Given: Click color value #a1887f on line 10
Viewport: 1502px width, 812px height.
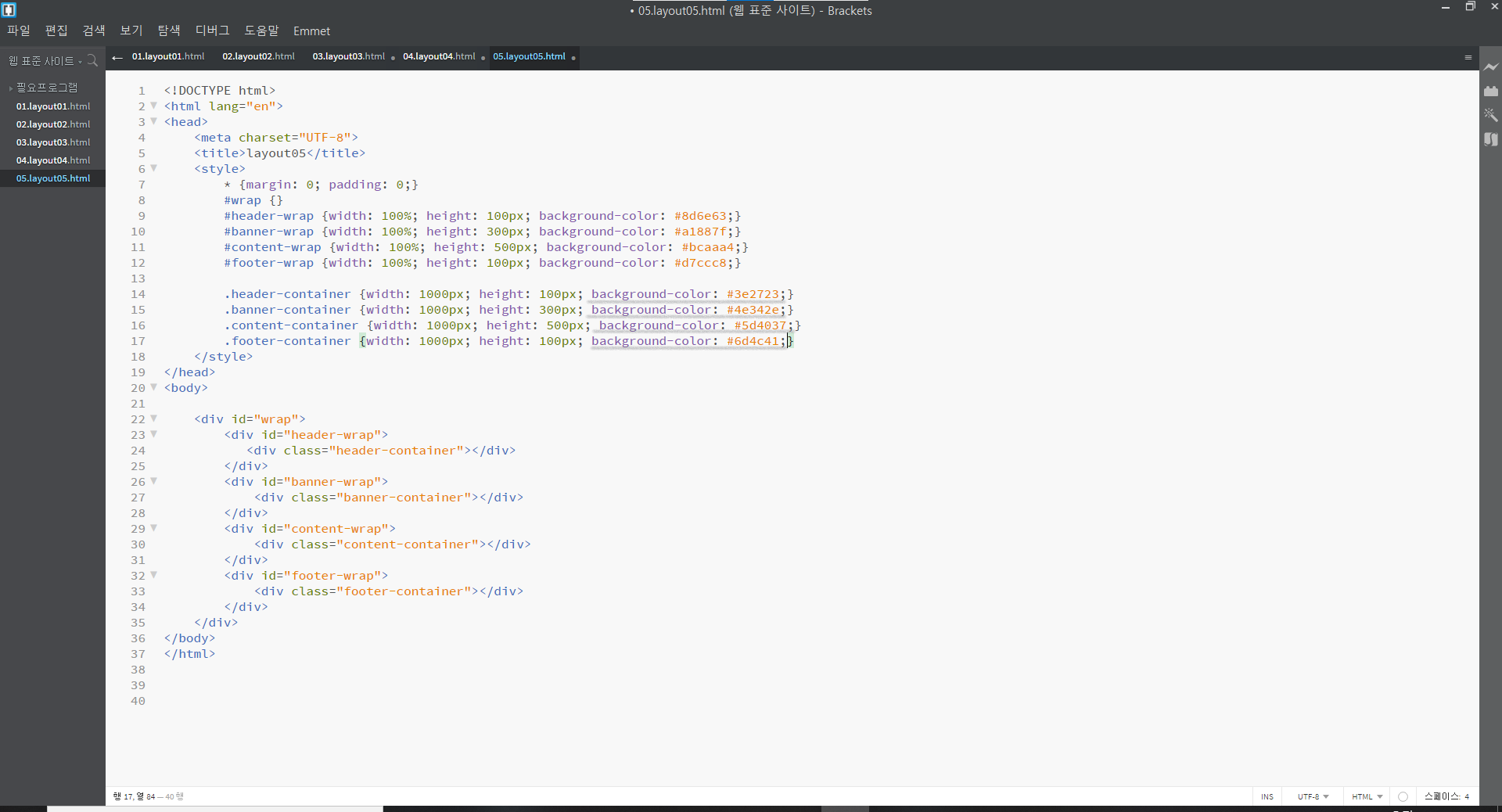Looking at the screenshot, I should [700, 232].
